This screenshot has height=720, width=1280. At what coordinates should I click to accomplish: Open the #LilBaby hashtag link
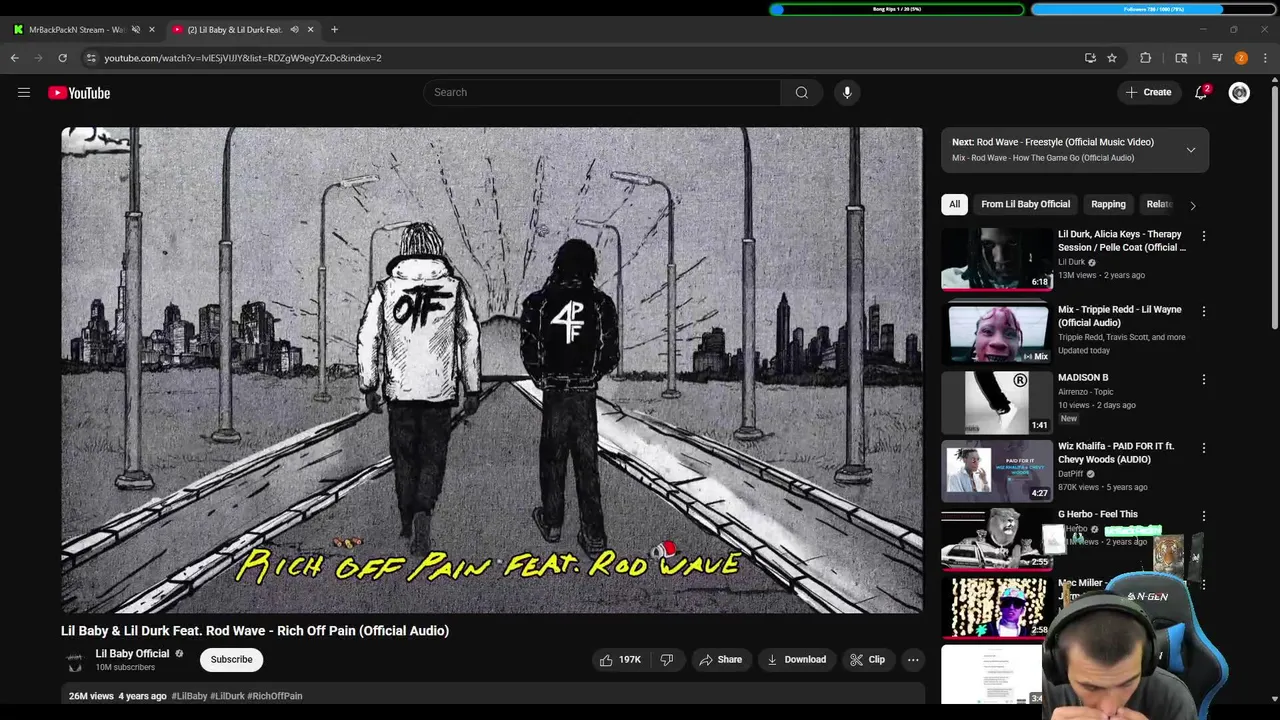(189, 696)
